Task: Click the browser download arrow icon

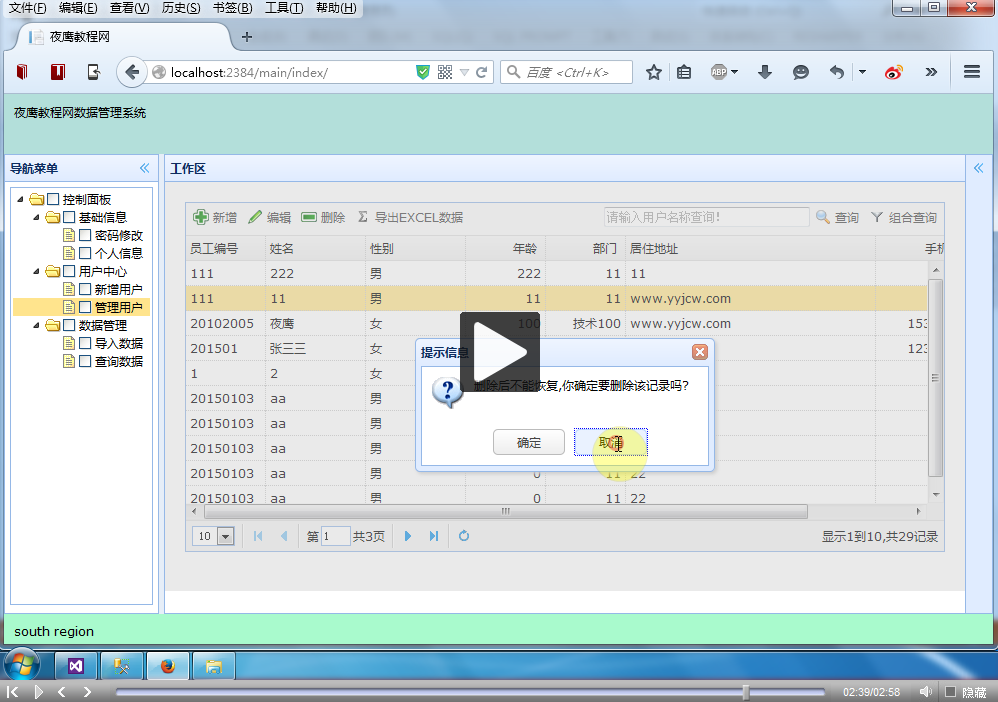Action: point(765,72)
